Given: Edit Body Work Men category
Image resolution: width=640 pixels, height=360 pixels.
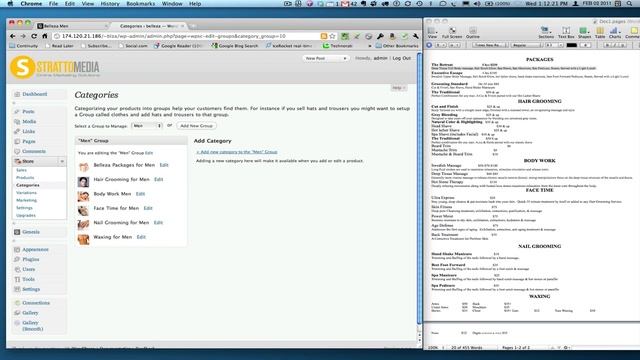Looking at the screenshot, I should [x=140, y=194].
